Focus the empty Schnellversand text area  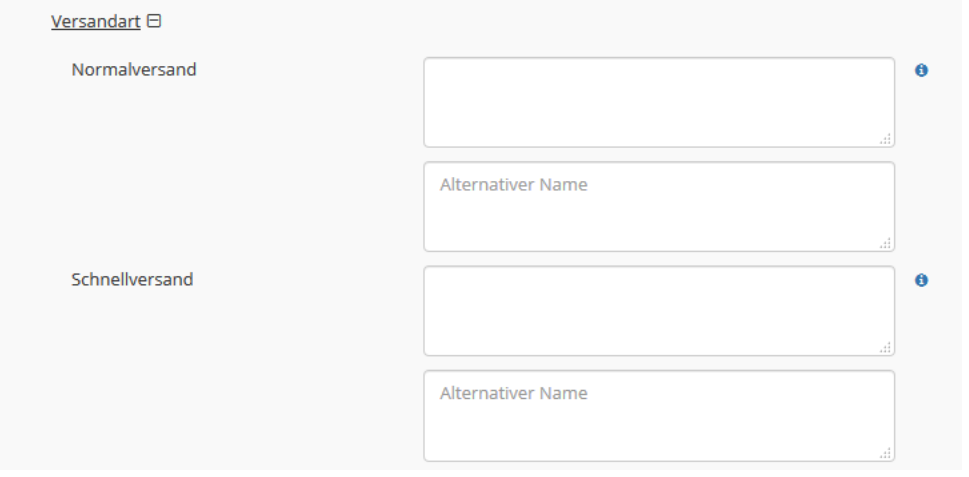[659, 311]
